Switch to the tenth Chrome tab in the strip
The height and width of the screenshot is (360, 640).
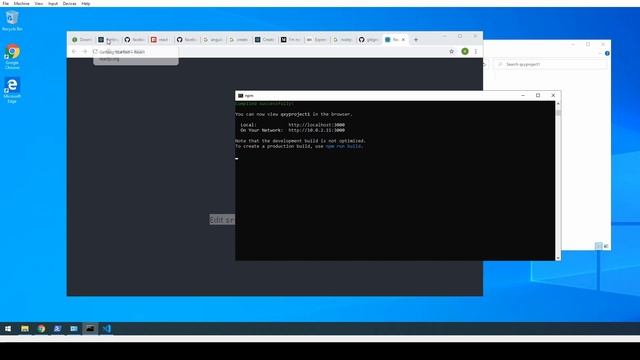(317, 40)
